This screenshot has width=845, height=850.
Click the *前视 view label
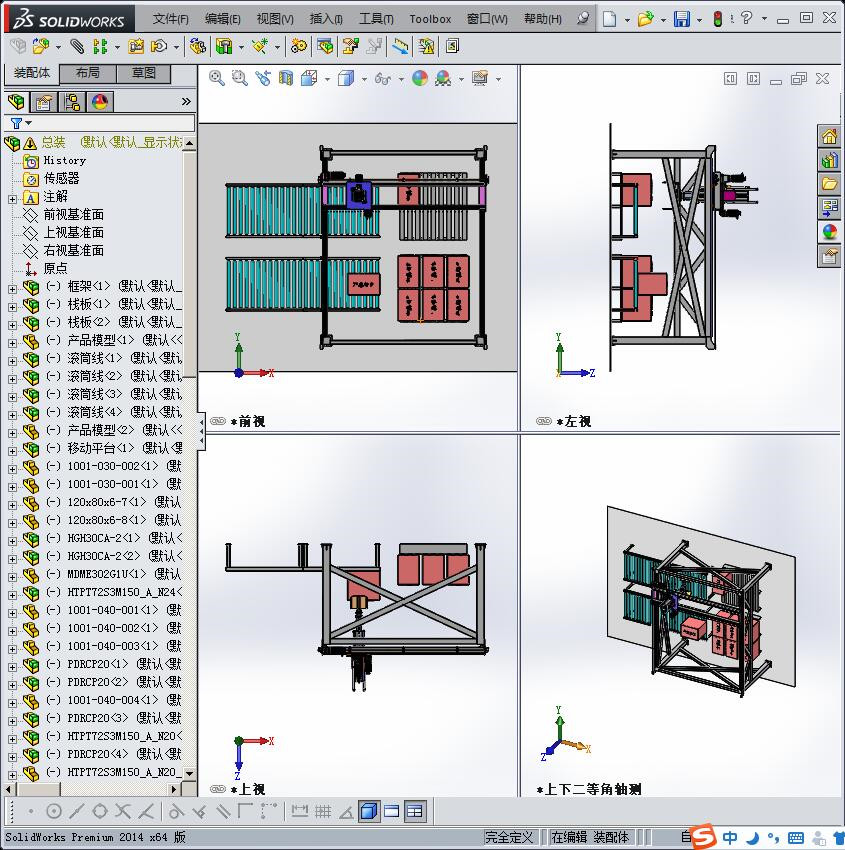248,421
